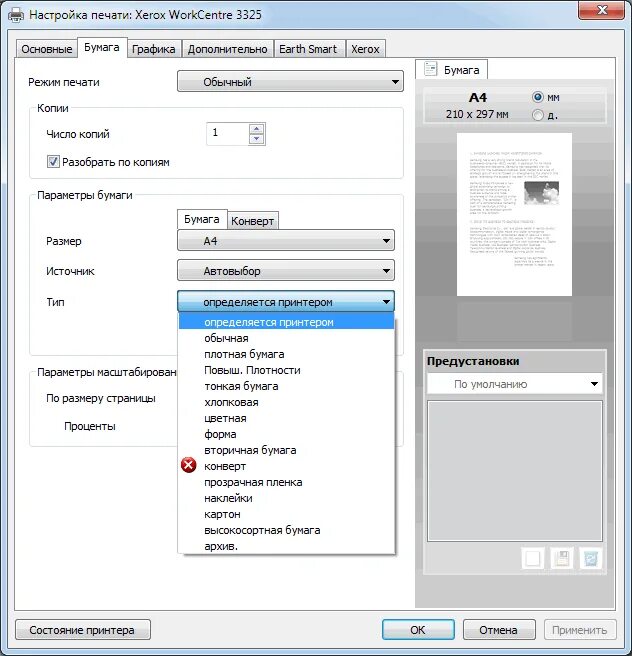Click the delete preset recycle bin icon
Viewport: 632px width, 656px height.
click(591, 558)
